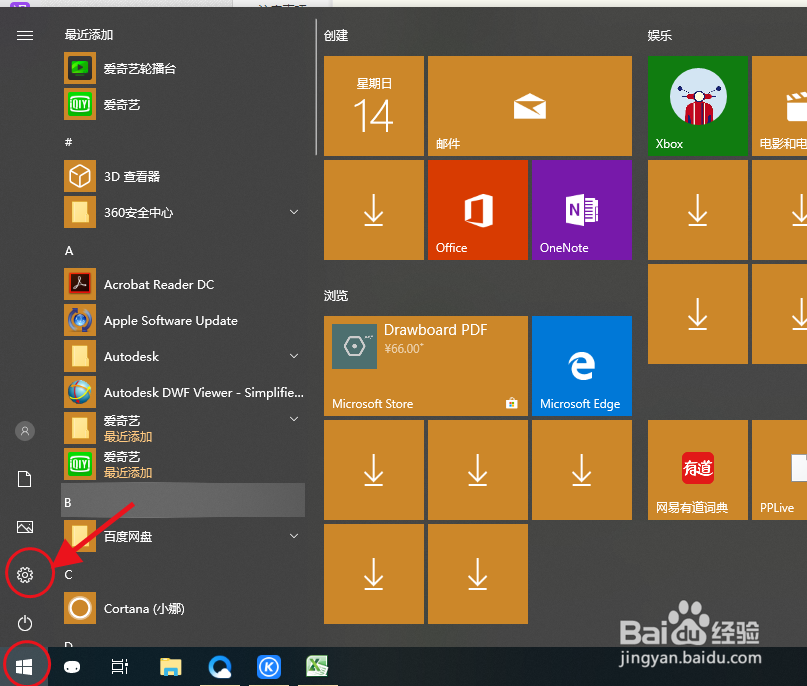Click the white chat bubble icon on the taskbar
The image size is (807, 686).
[x=72, y=666]
